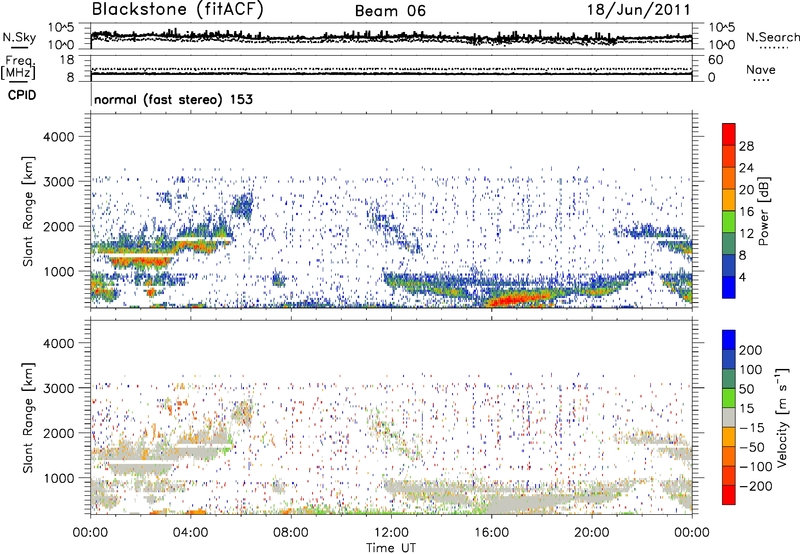
Task: Click the '08:00' time axis tick label
Action: click(291, 533)
